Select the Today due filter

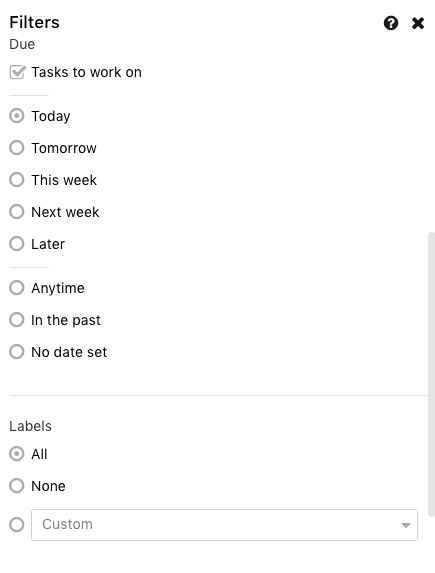click(17, 116)
